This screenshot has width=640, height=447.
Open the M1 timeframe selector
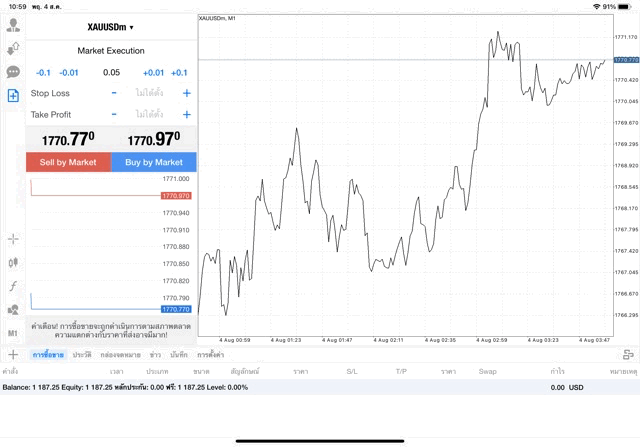coord(13,333)
